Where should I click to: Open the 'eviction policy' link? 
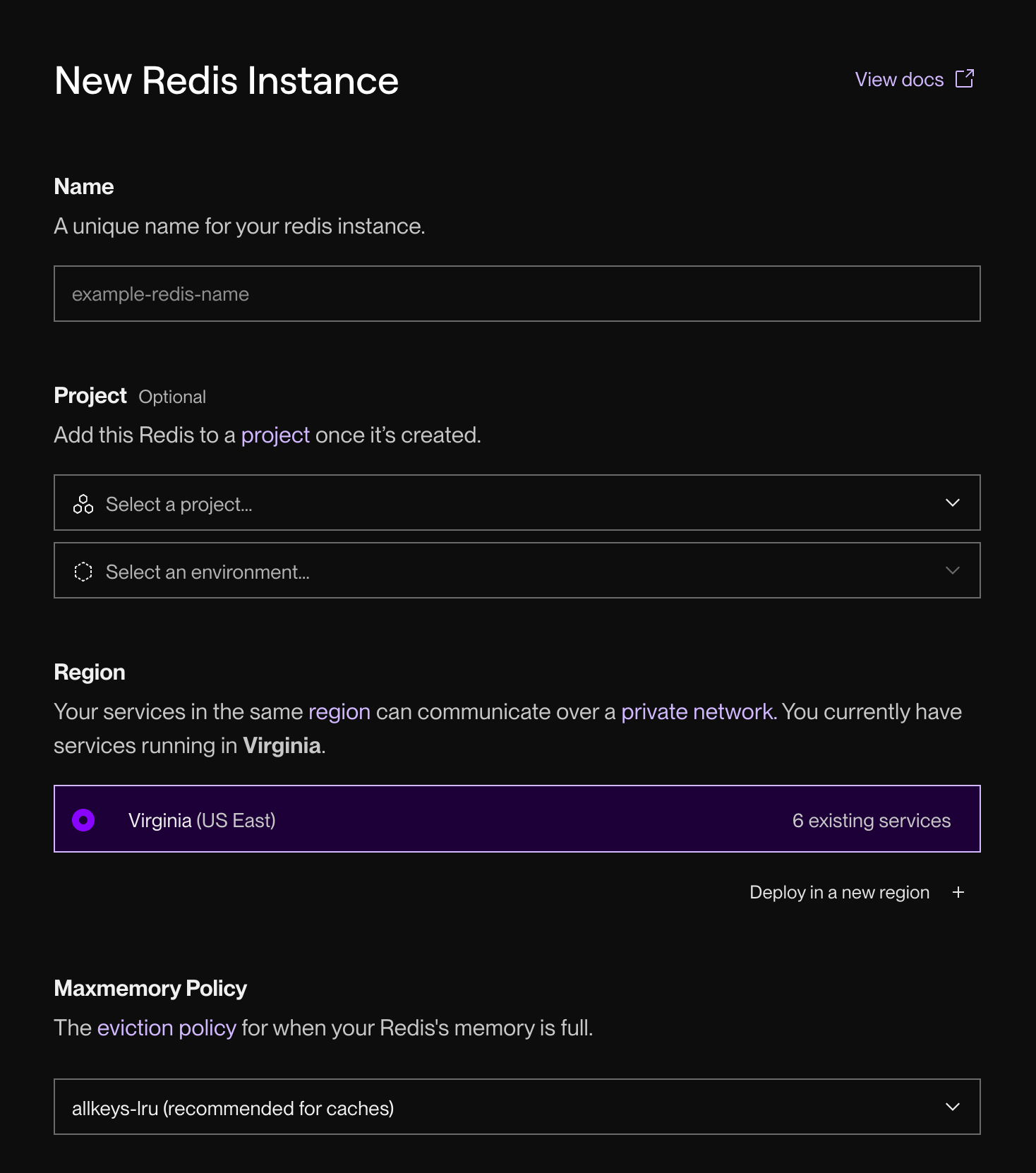167,1028
